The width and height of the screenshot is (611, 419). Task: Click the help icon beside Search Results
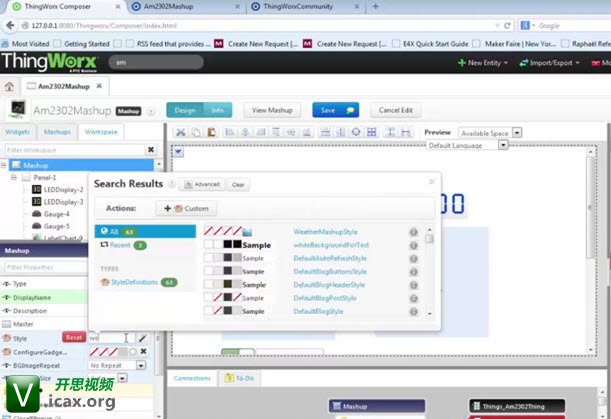[x=171, y=184]
